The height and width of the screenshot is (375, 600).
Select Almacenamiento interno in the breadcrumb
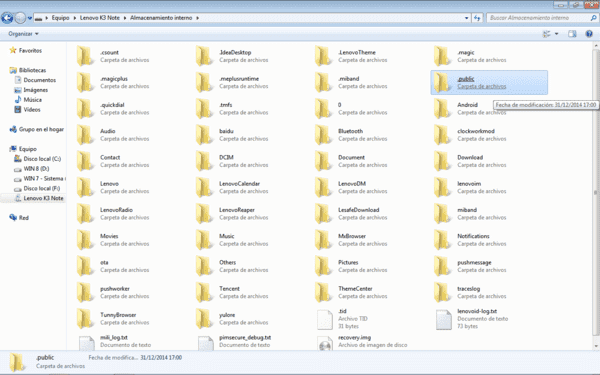[161, 18]
